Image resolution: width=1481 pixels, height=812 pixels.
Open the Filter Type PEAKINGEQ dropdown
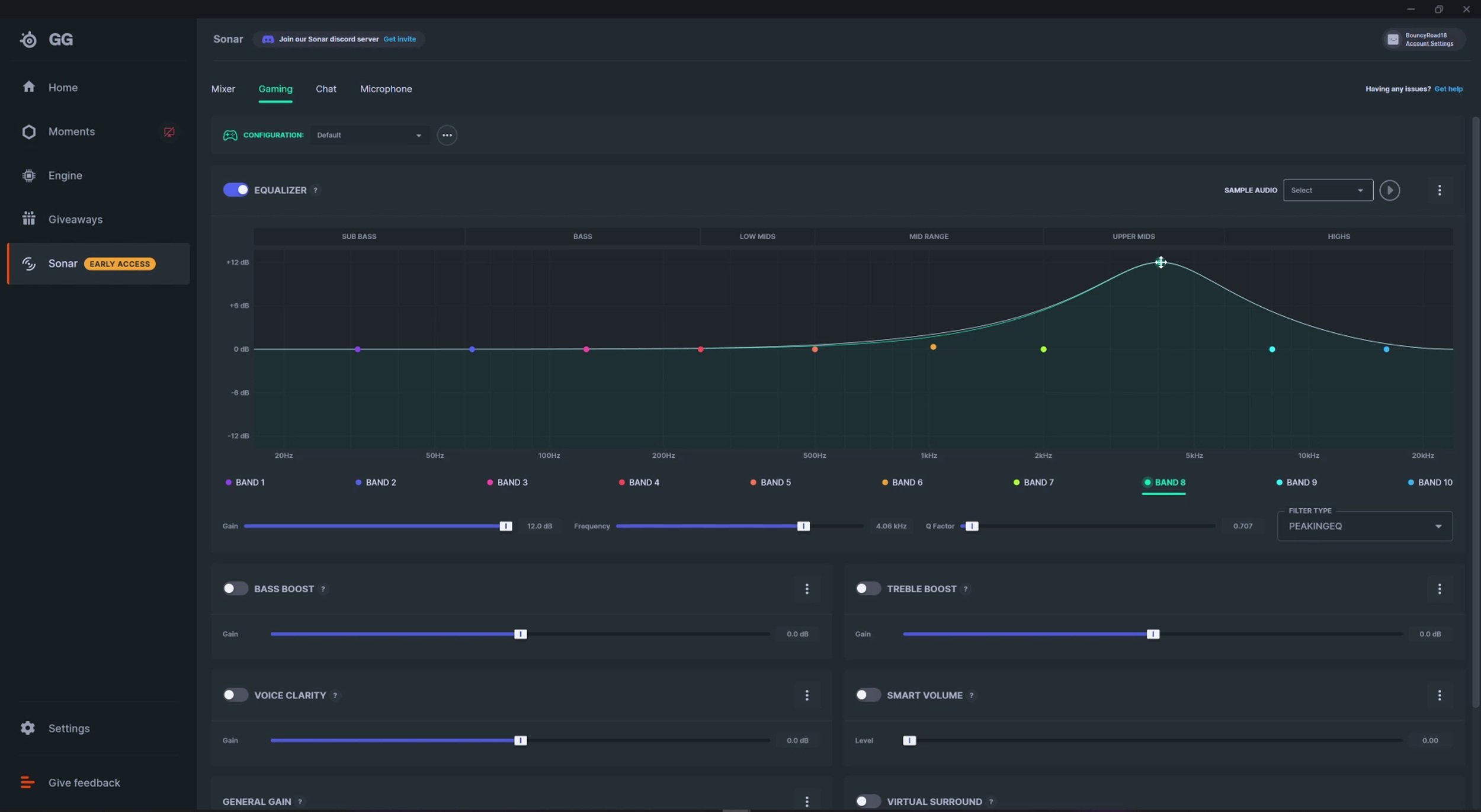(x=1365, y=526)
